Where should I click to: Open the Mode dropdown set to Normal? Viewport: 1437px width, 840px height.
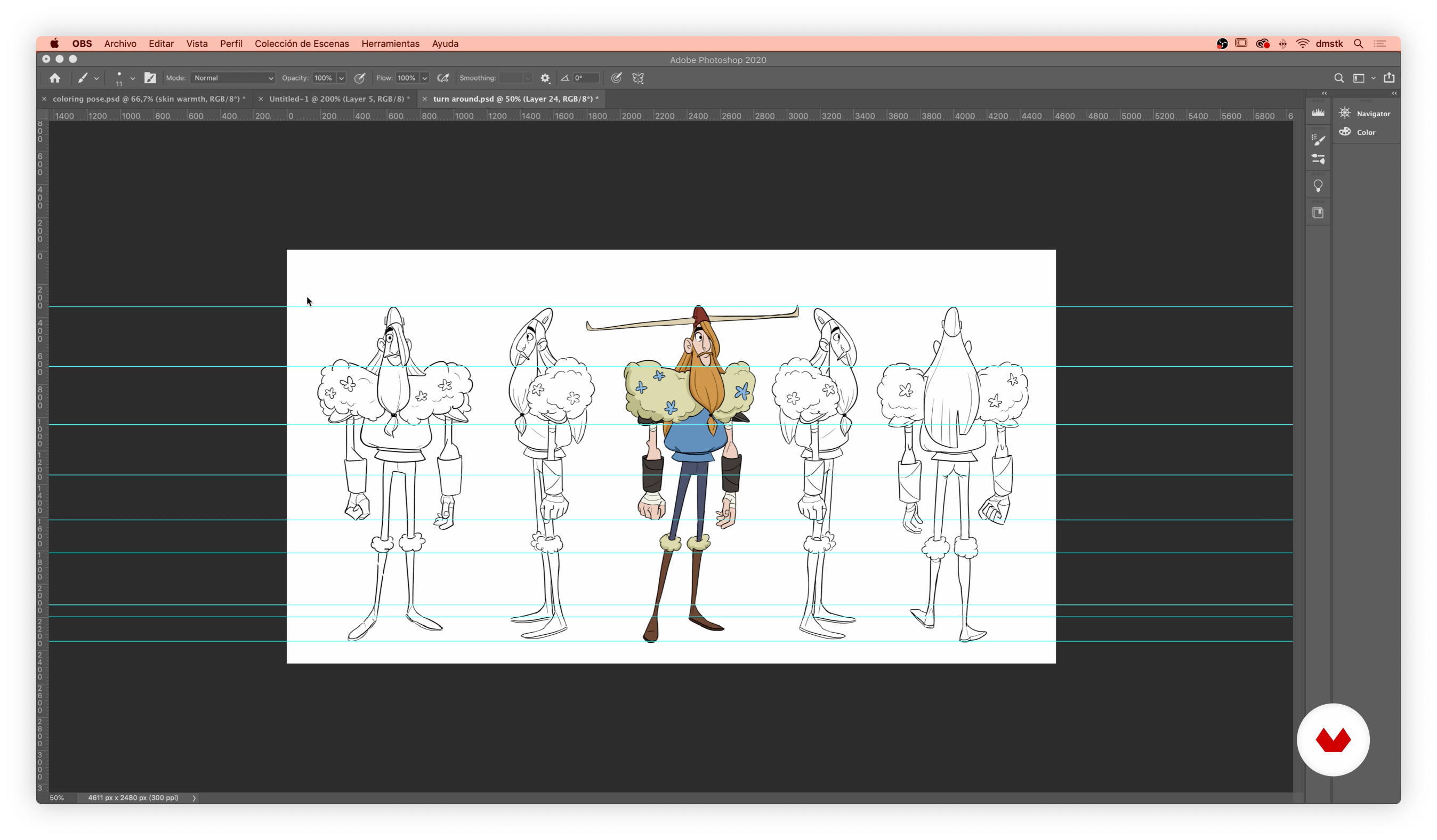(232, 78)
